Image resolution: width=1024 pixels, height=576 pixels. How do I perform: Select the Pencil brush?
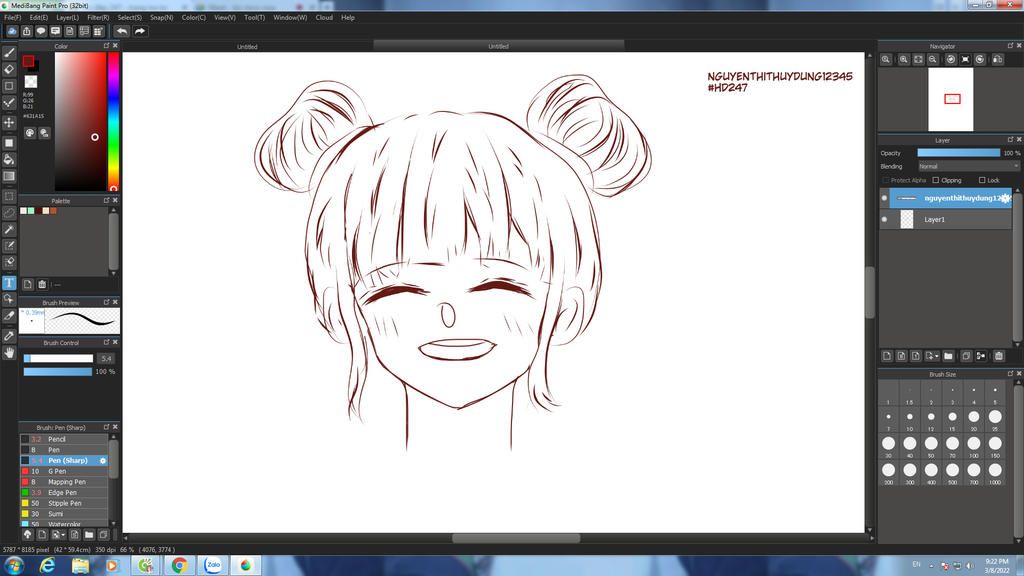(63, 440)
